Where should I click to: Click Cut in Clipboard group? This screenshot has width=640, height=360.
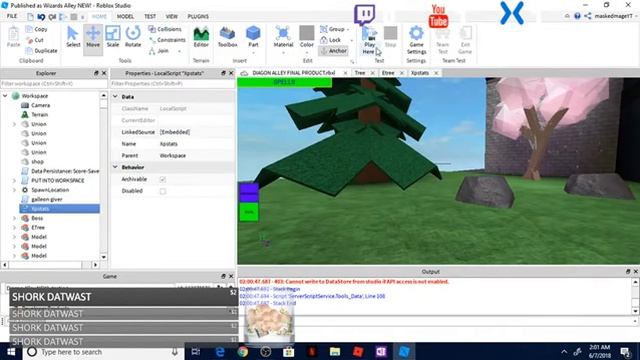tap(35, 40)
